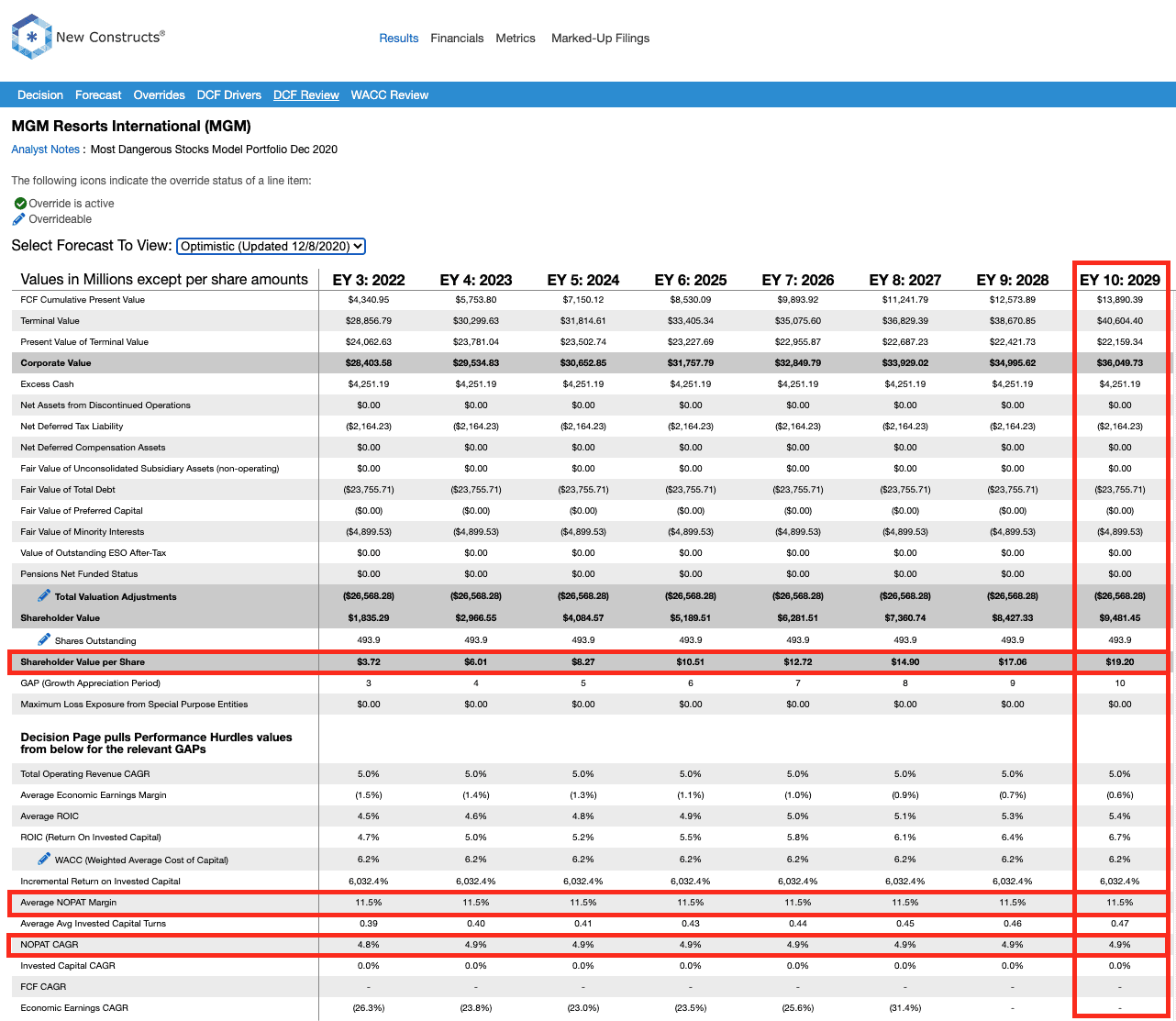
Task: Click Average Economic Earnings Margin label
Action: [94, 795]
